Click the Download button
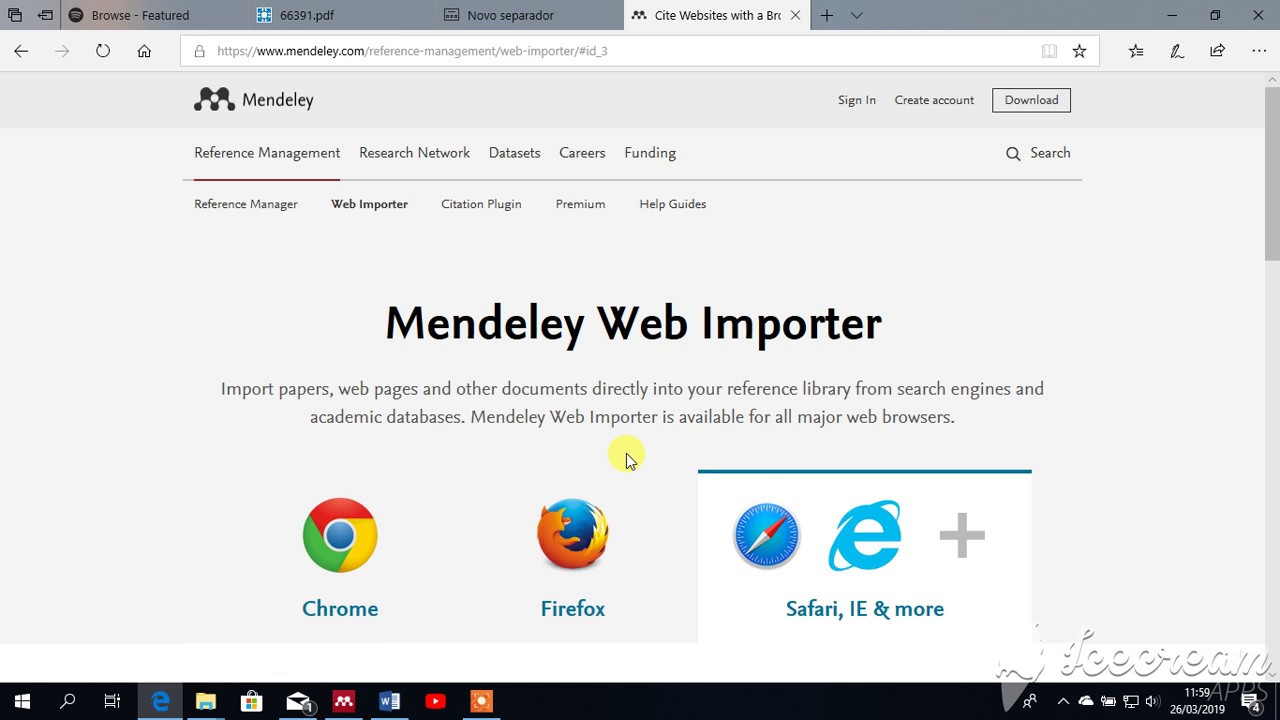The height and width of the screenshot is (720, 1280). pyautogui.click(x=1031, y=100)
